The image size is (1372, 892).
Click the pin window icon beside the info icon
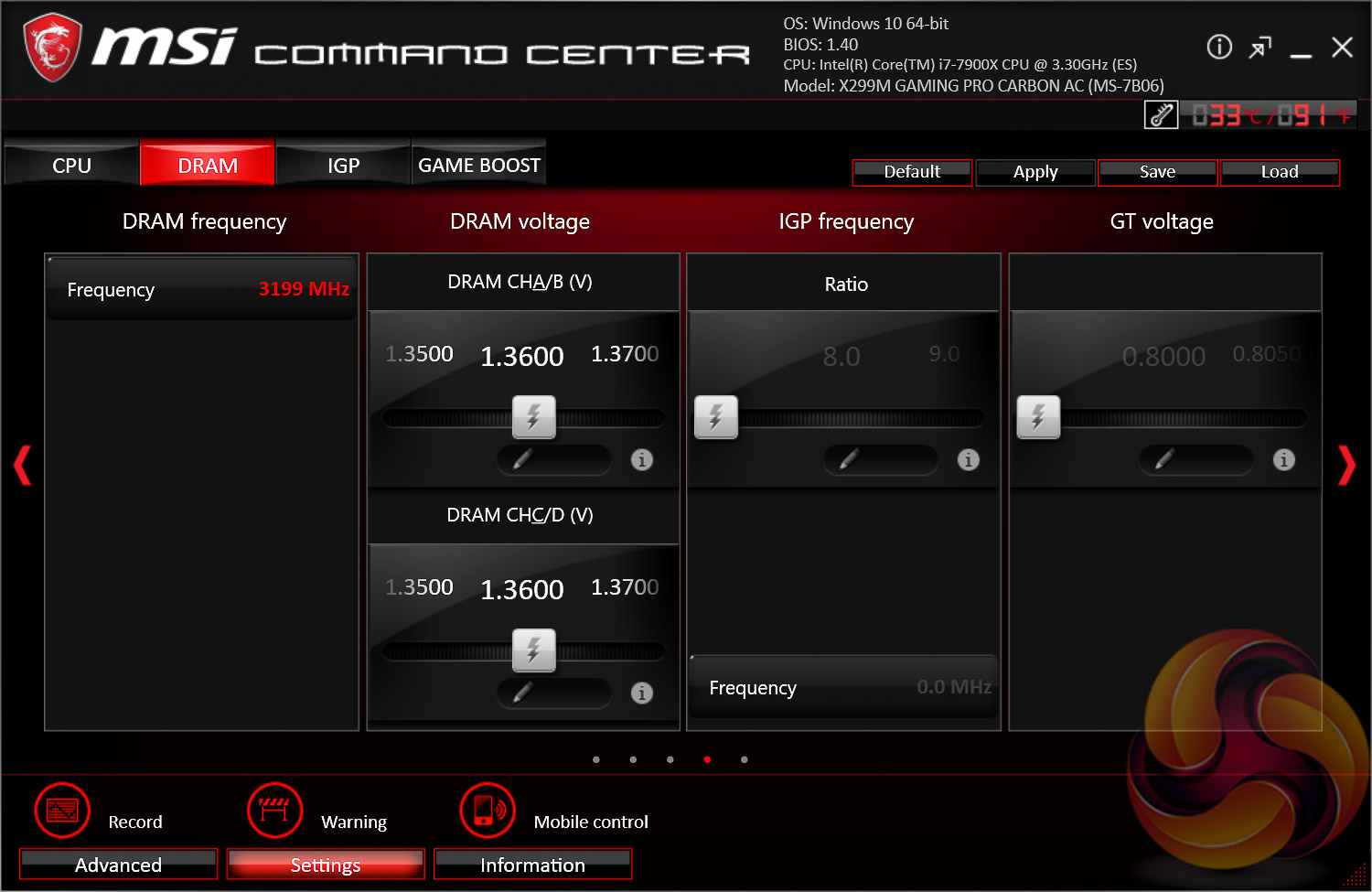click(1260, 47)
